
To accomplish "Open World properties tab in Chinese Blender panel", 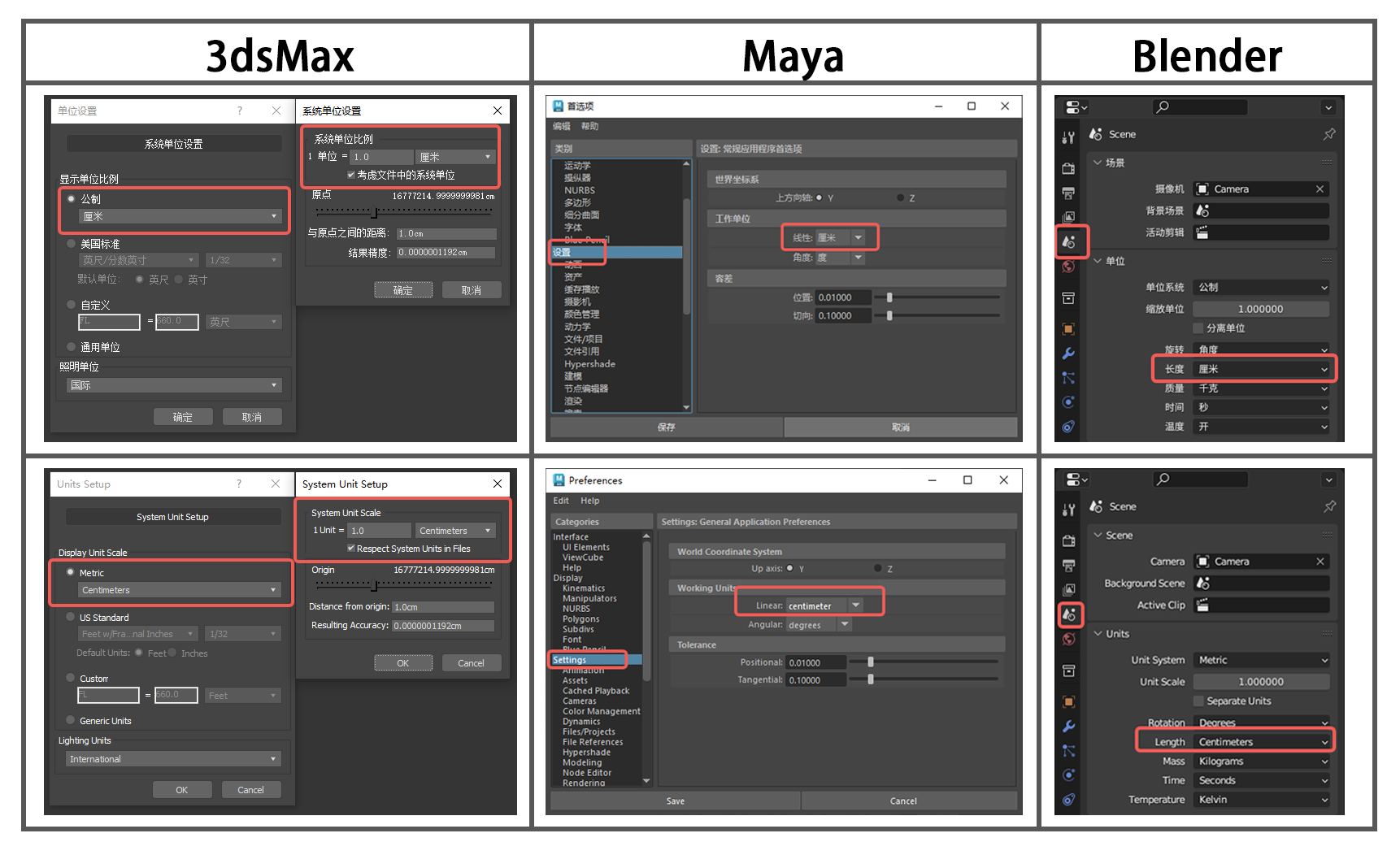I will 1068,267.
